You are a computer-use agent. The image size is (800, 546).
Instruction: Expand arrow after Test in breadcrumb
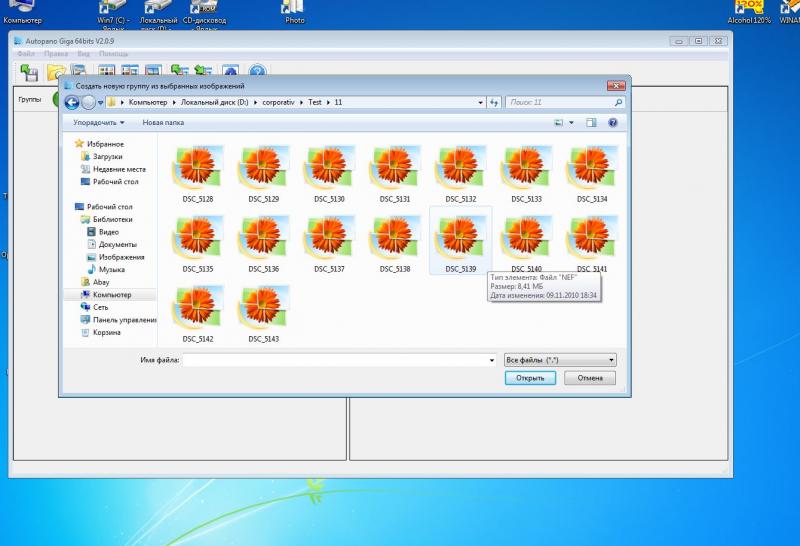tap(328, 103)
